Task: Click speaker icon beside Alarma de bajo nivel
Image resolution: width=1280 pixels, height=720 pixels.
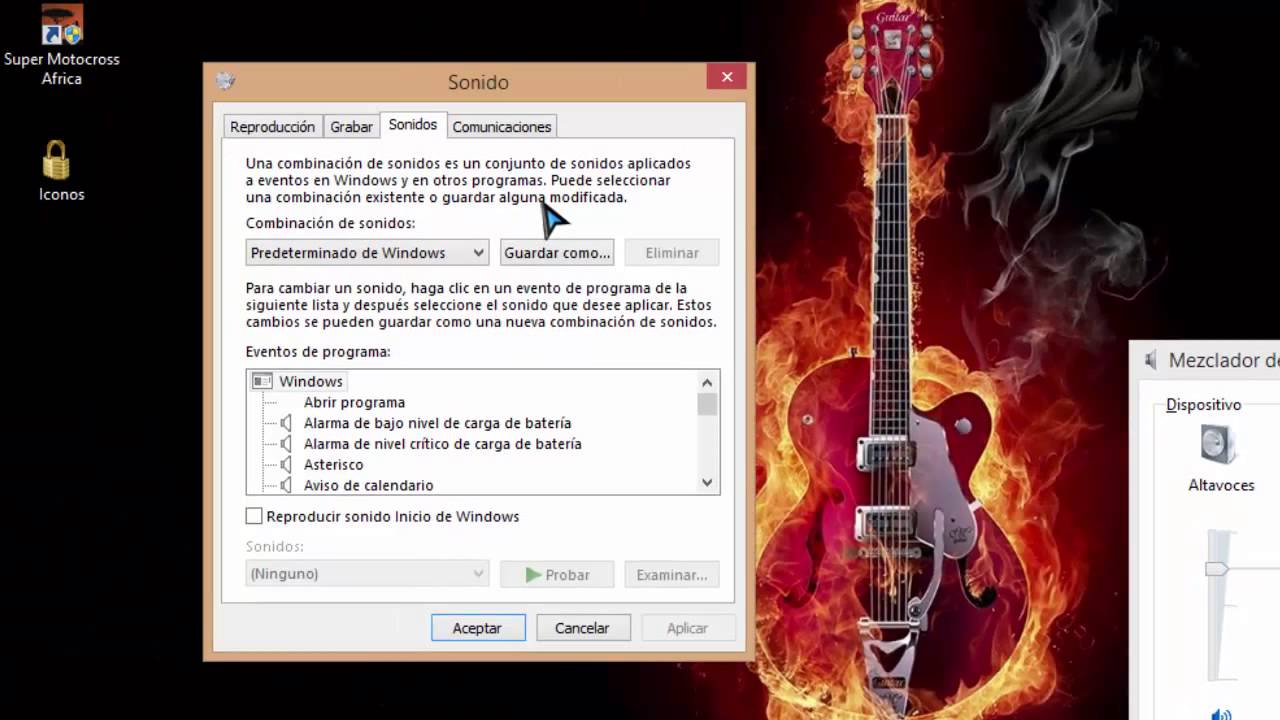Action: (x=286, y=423)
